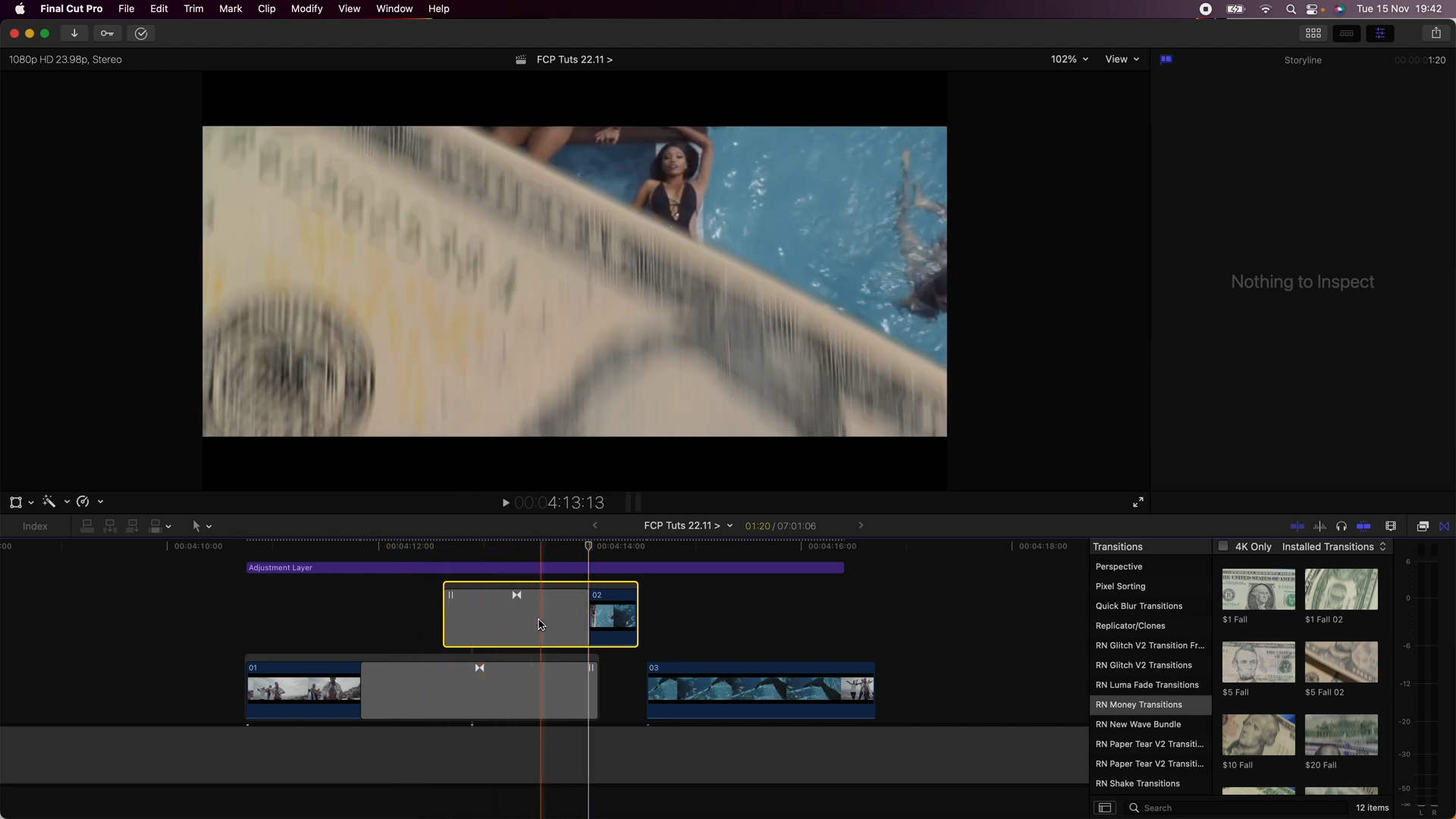
Task: Open the Modify menu
Action: pyautogui.click(x=306, y=9)
